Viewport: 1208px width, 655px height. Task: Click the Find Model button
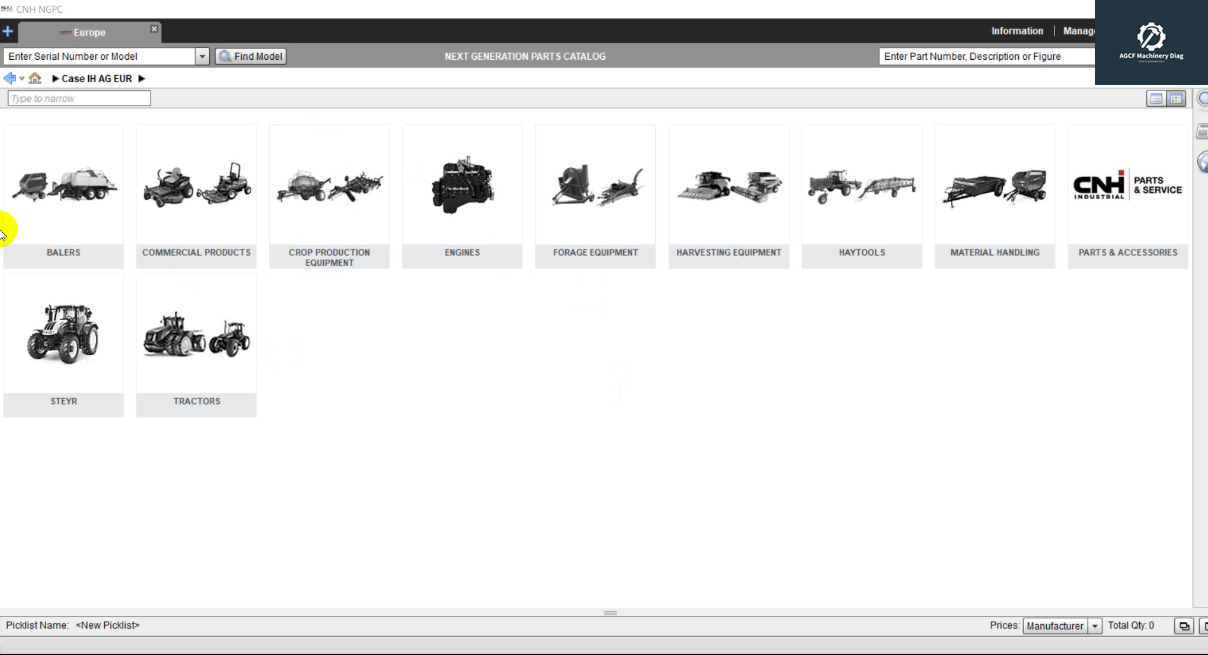coord(249,56)
